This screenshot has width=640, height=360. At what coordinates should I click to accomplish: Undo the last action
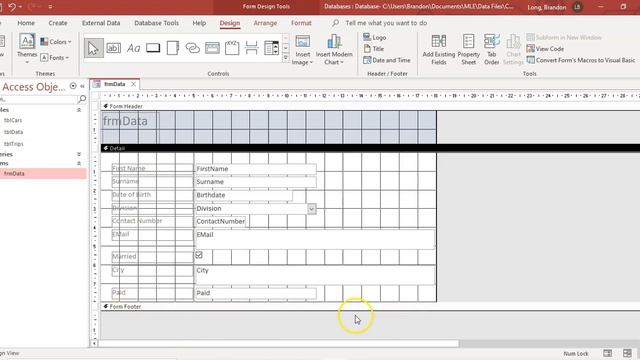pos(11,7)
